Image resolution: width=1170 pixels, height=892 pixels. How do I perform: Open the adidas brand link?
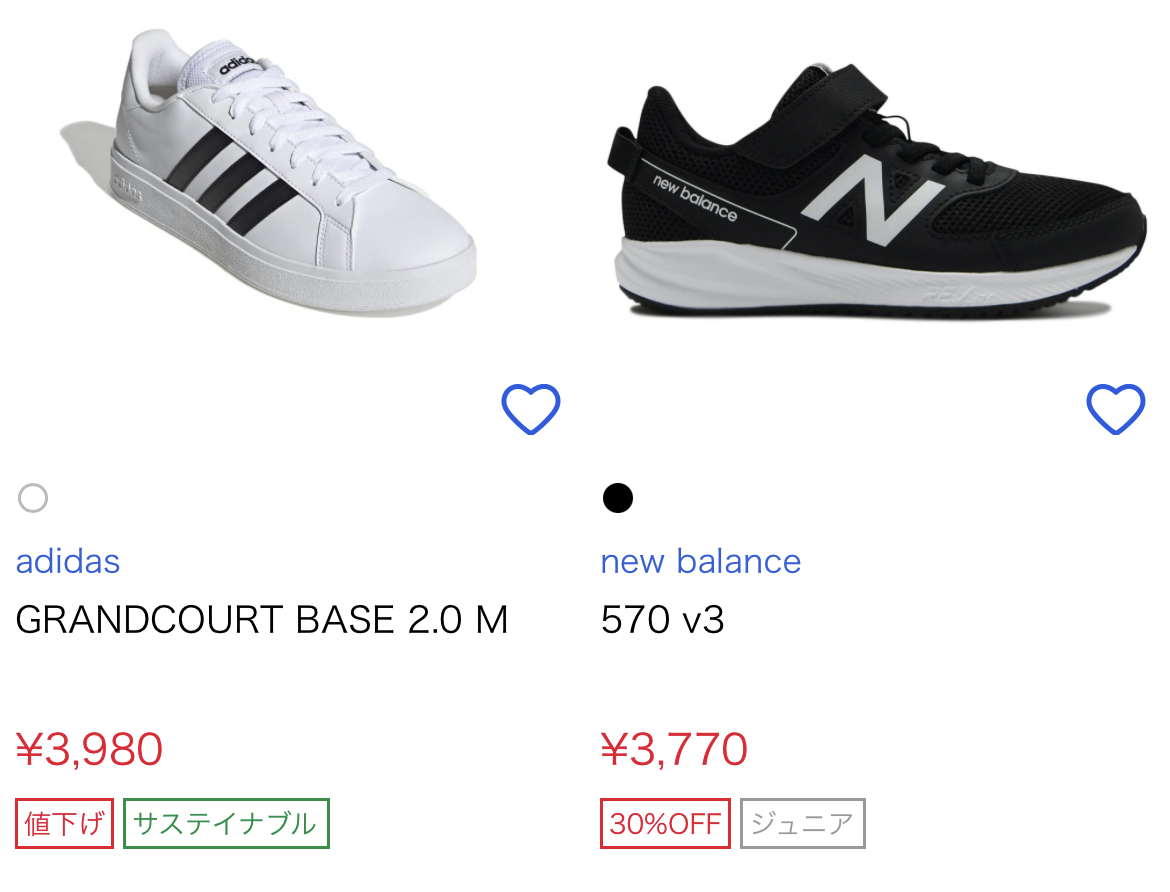point(68,561)
